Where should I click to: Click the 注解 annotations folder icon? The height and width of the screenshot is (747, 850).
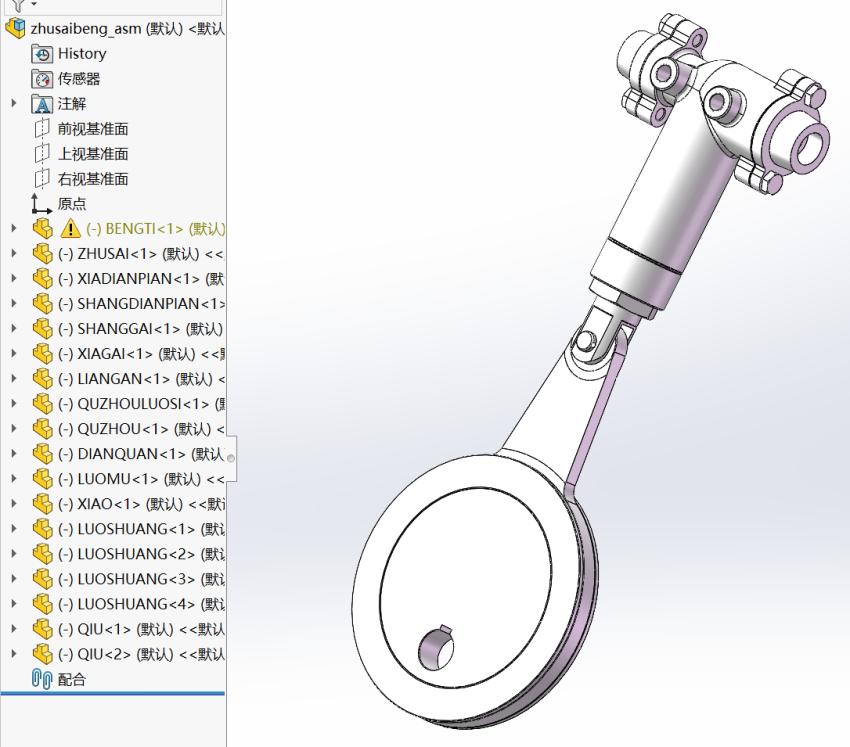point(42,104)
